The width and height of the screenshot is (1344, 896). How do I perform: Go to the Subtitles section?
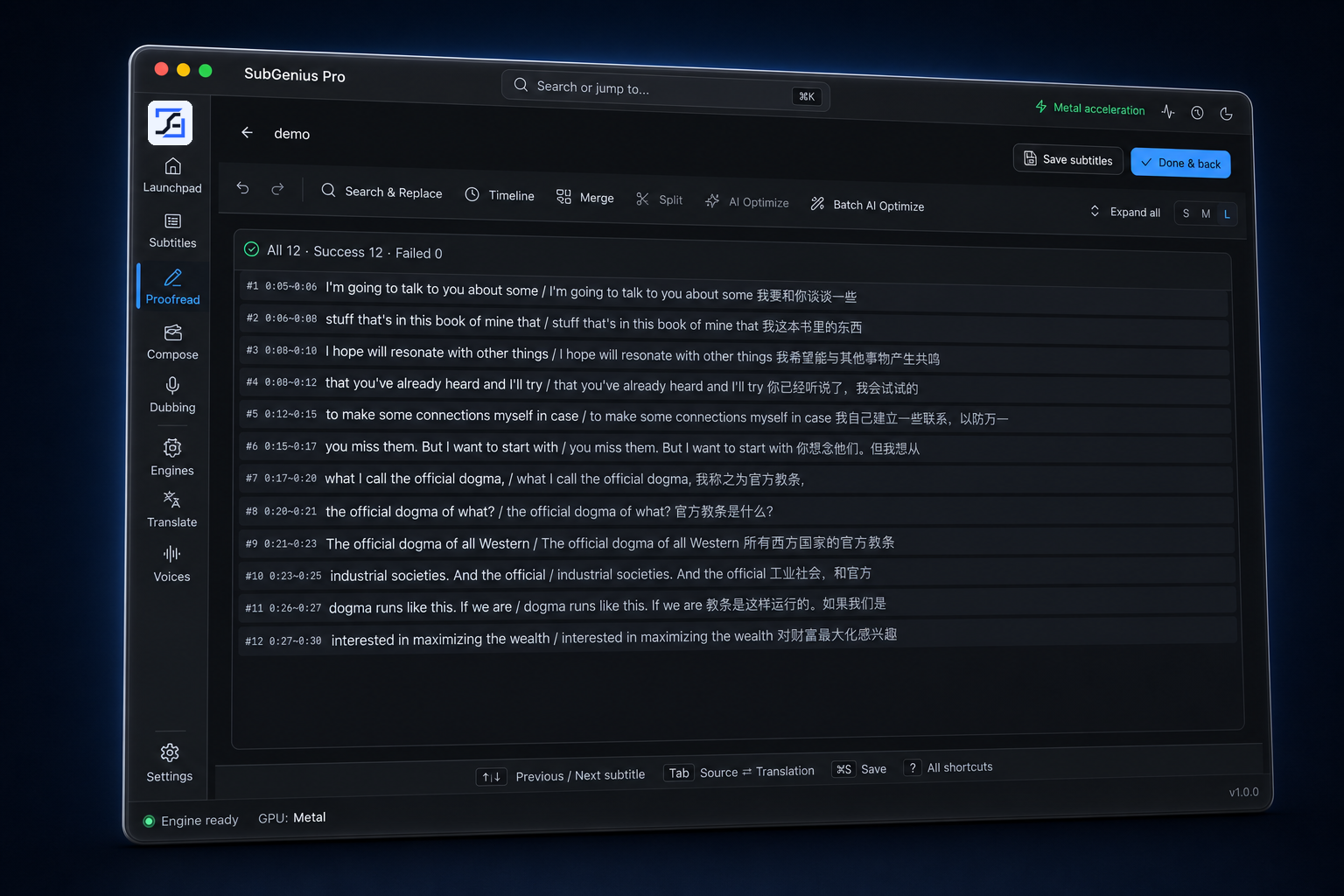pos(172,231)
